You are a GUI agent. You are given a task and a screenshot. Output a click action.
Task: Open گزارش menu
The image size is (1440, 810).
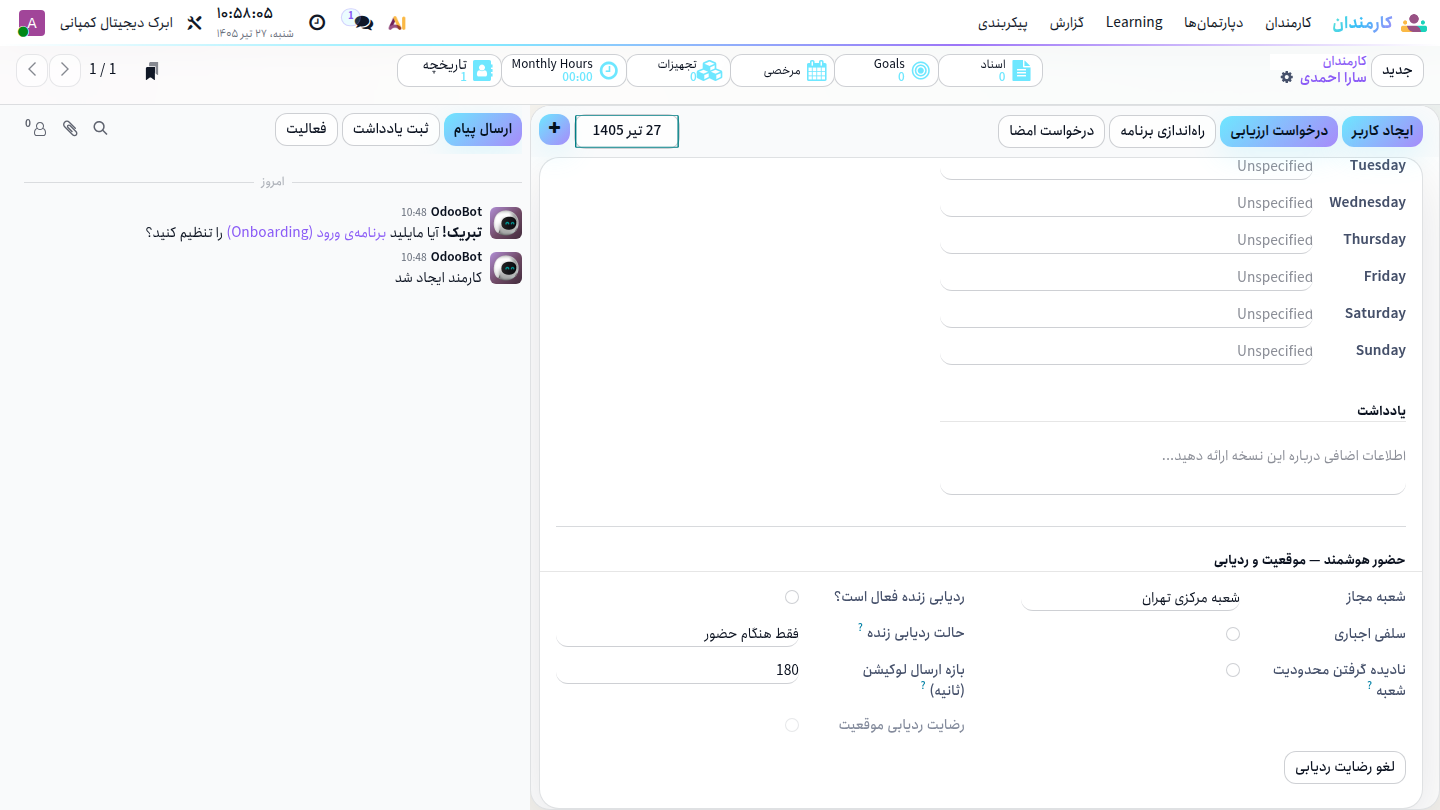tap(1067, 23)
